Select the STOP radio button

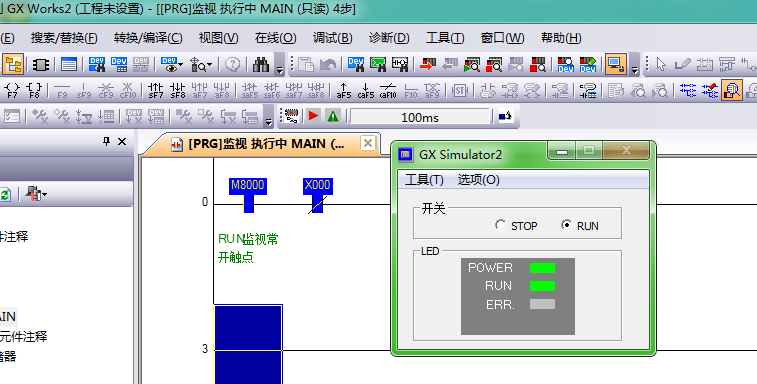[x=500, y=225]
